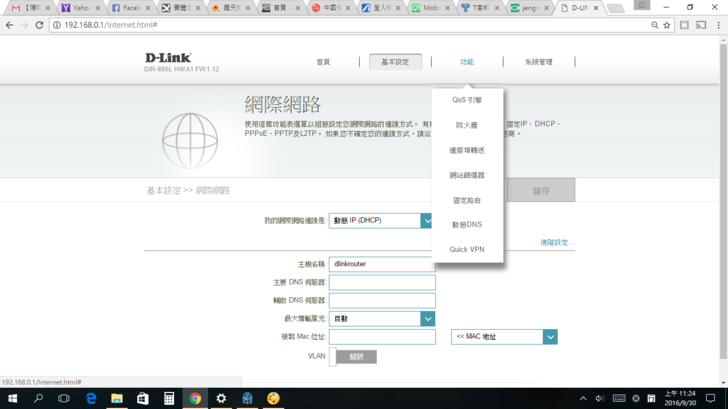
Task: Select 動態DNS from the 功能 menu
Action: [x=467, y=225]
